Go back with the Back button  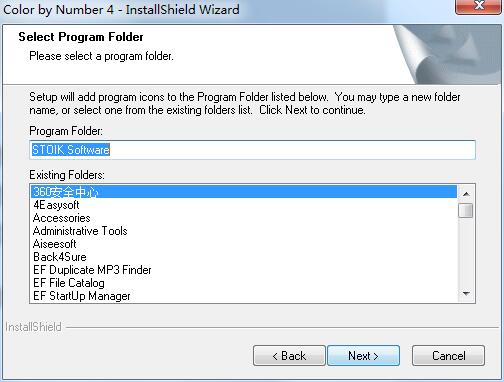click(x=289, y=356)
